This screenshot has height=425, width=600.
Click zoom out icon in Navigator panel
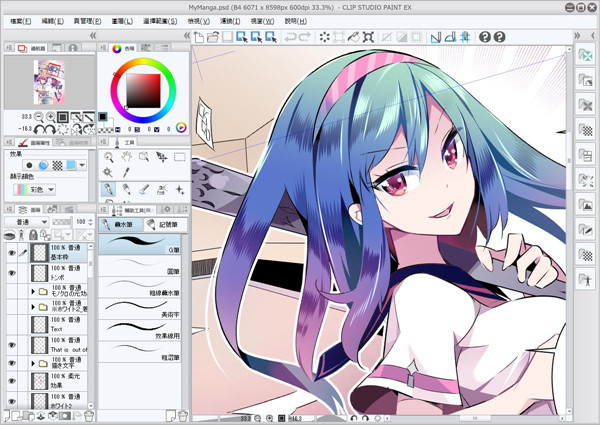tap(37, 117)
